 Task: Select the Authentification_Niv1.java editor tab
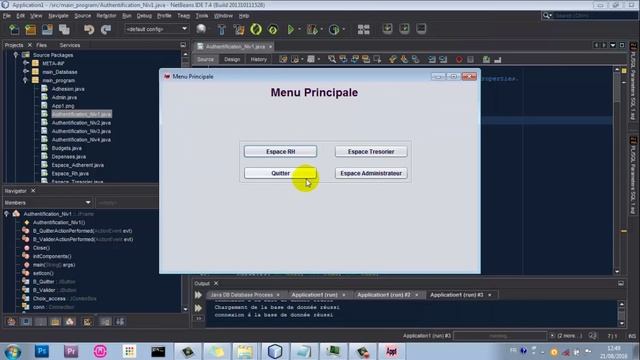tap(235, 47)
